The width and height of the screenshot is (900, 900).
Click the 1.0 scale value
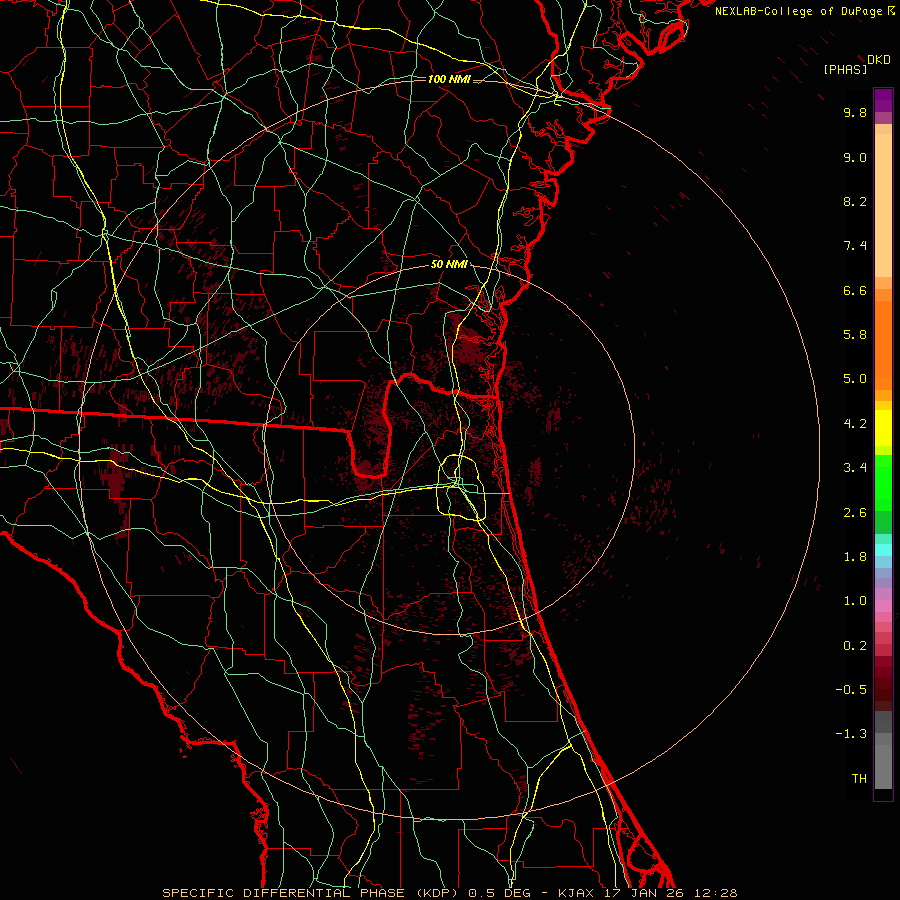tap(855, 601)
